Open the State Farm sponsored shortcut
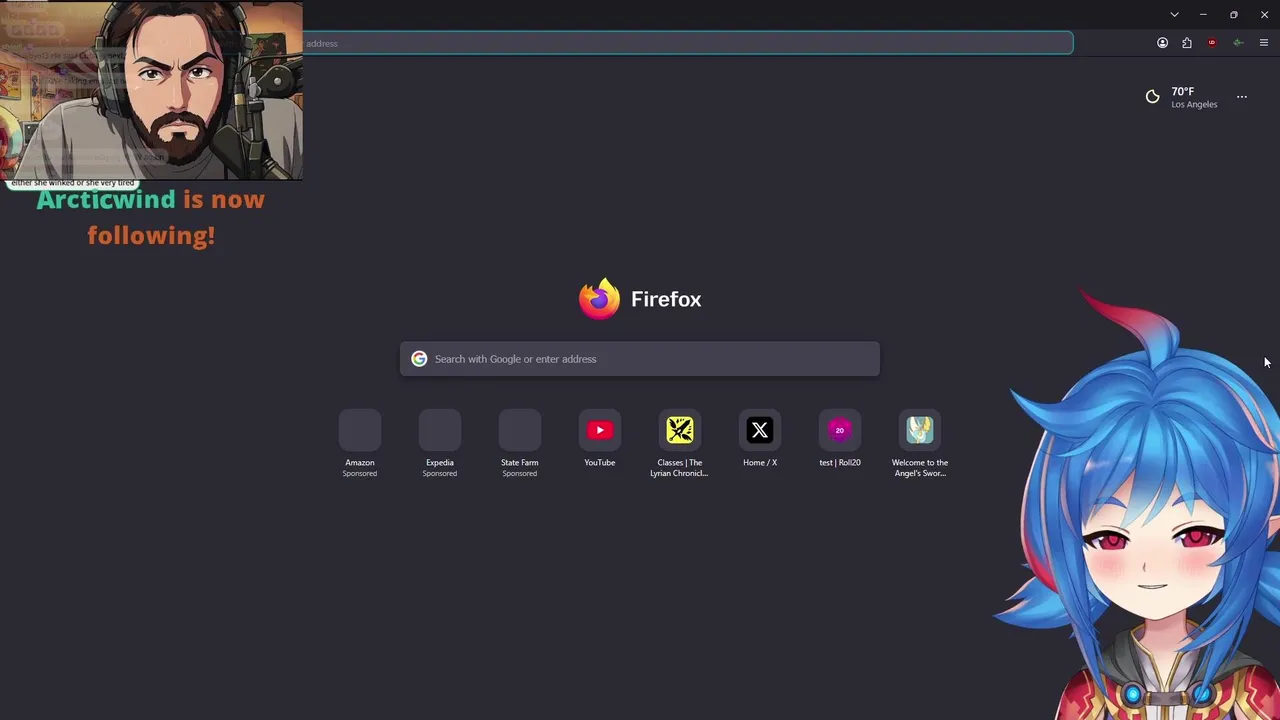This screenshot has height=720, width=1280. (520, 430)
